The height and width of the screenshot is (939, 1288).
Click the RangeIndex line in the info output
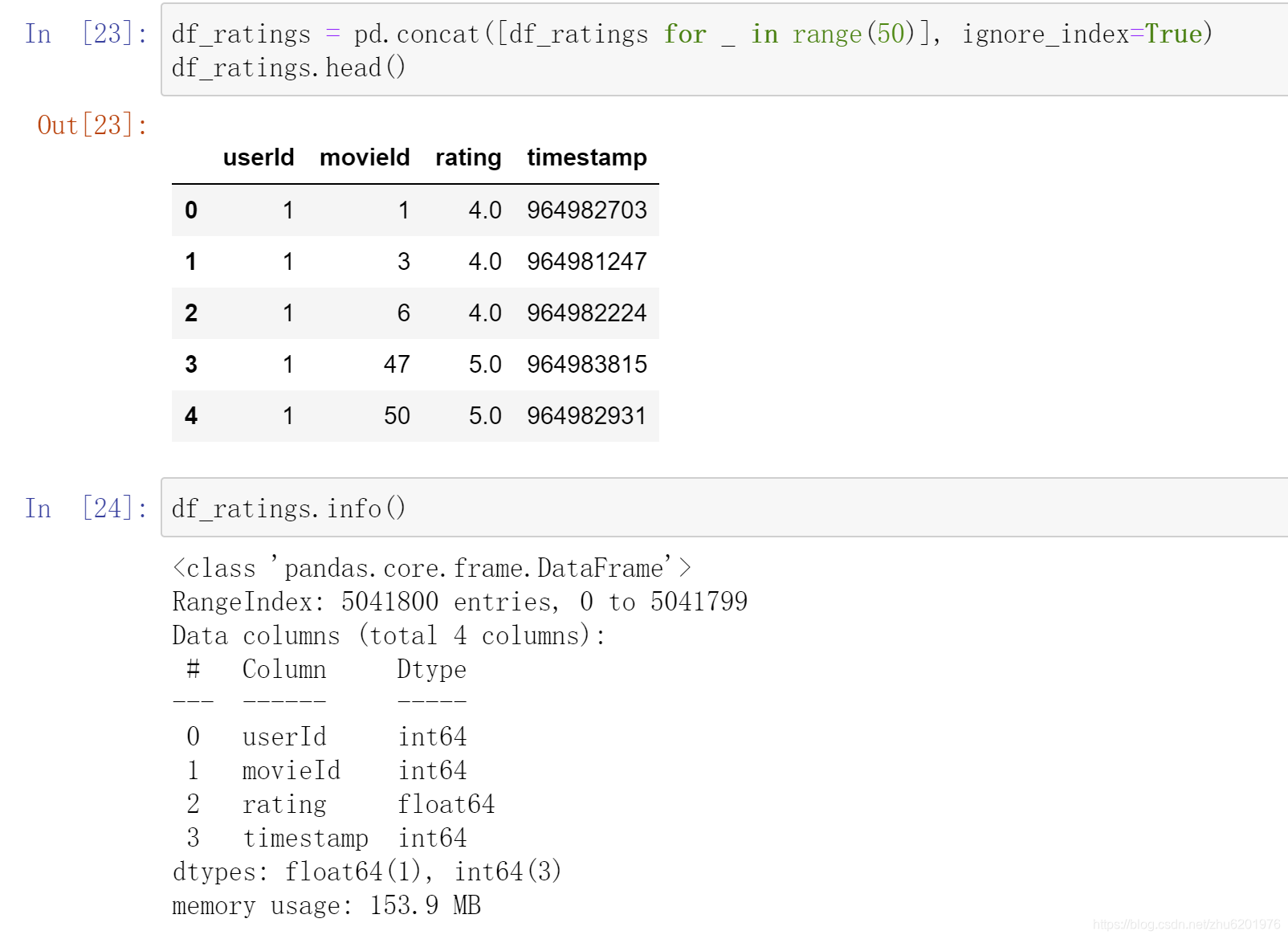pyautogui.click(x=459, y=601)
